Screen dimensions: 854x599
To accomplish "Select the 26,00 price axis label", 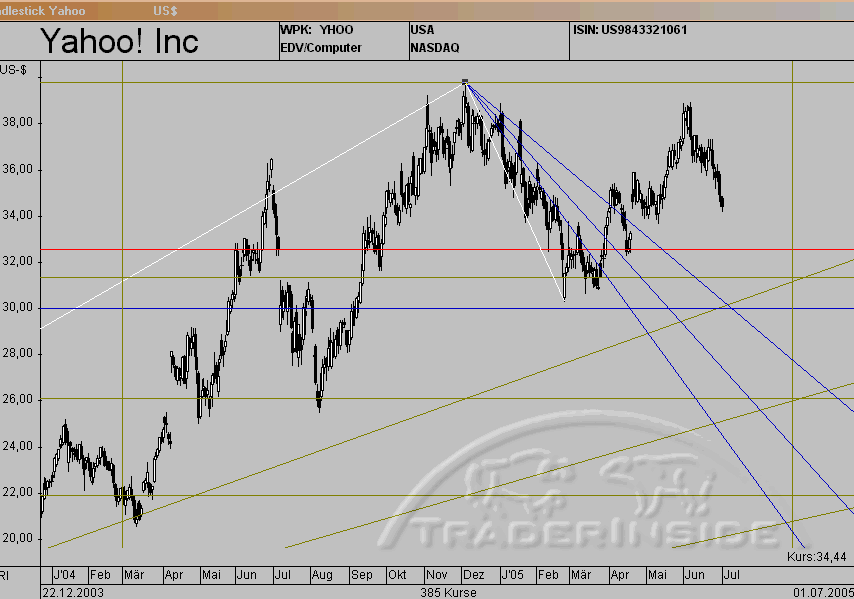I will pyautogui.click(x=17, y=399).
